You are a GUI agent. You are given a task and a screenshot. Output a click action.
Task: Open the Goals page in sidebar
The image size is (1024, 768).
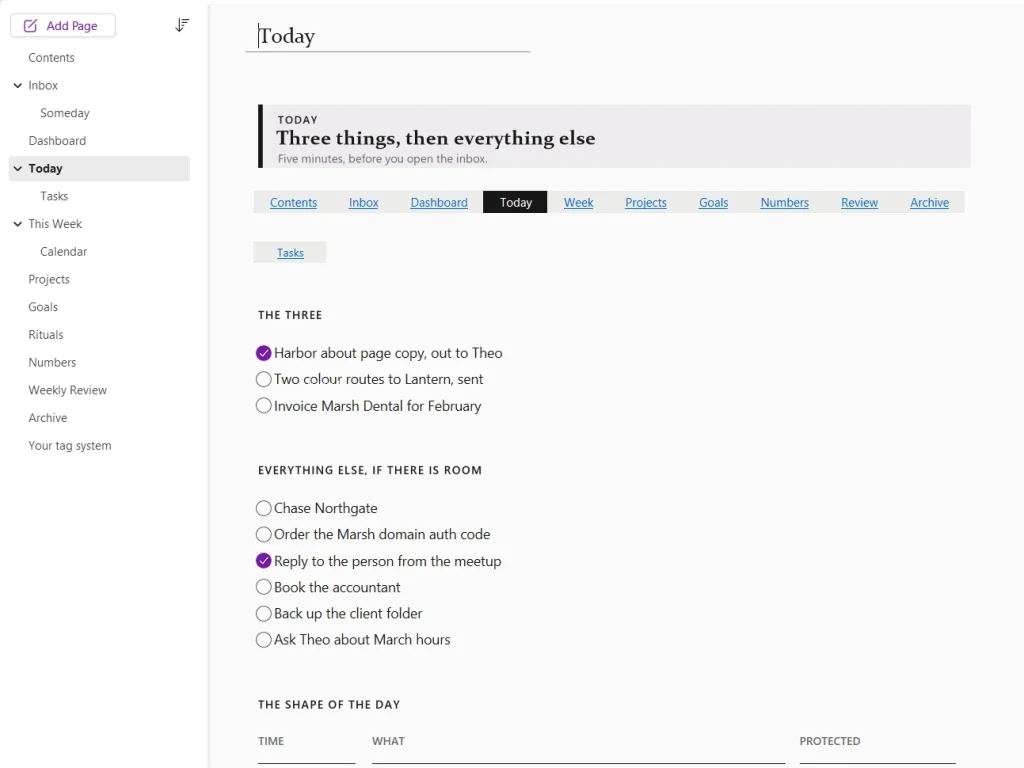coord(42,307)
